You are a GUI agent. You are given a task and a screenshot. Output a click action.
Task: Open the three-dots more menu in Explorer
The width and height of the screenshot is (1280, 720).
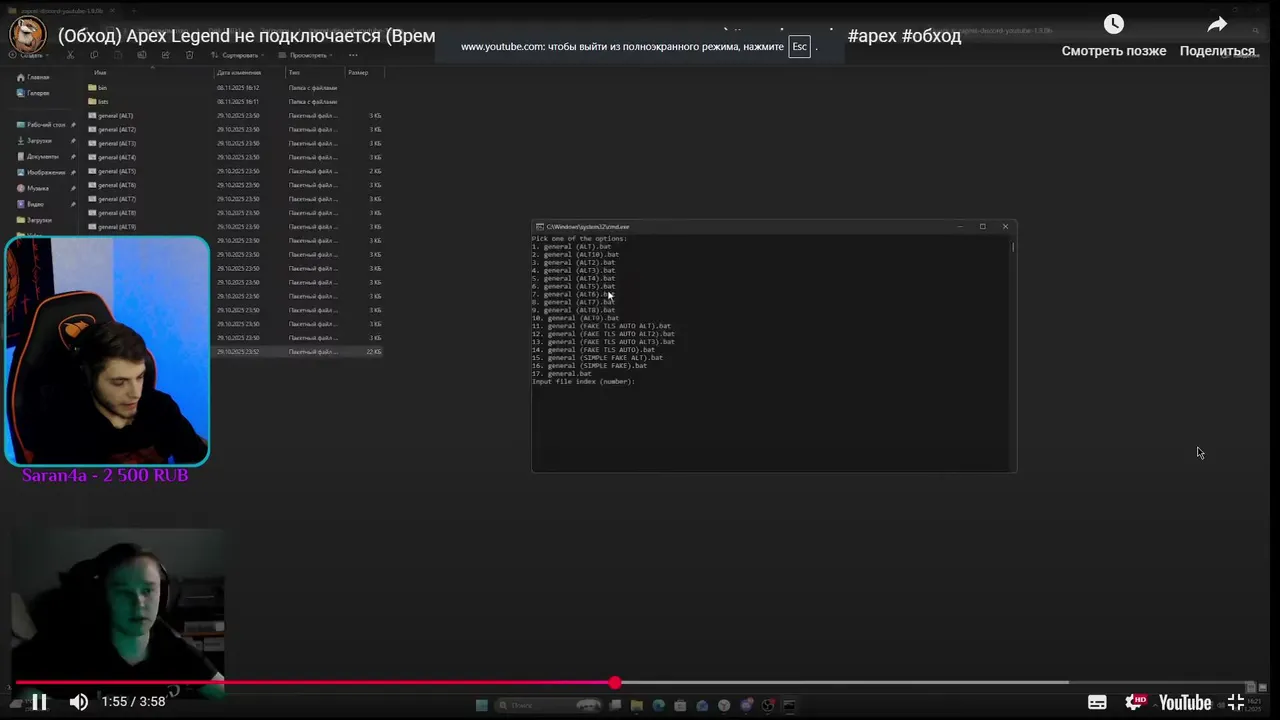[353, 55]
